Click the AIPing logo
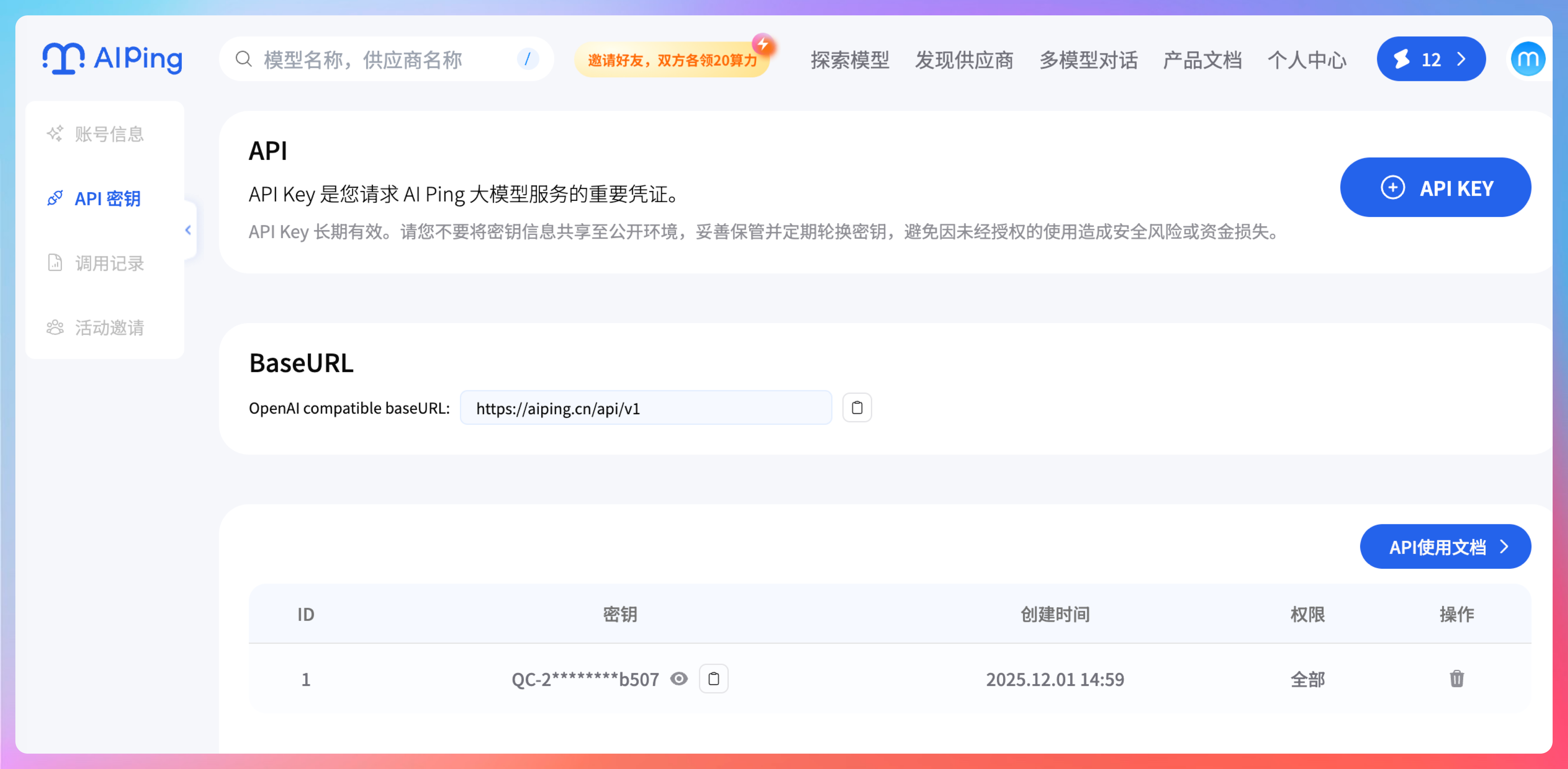Viewport: 1568px width, 769px height. coord(113,58)
